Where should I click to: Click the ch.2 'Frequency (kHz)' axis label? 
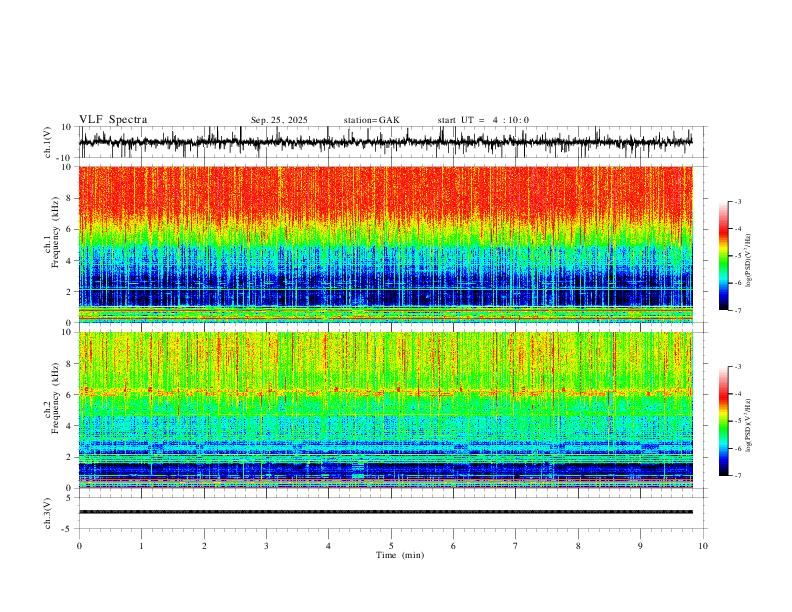pyautogui.click(x=55, y=398)
